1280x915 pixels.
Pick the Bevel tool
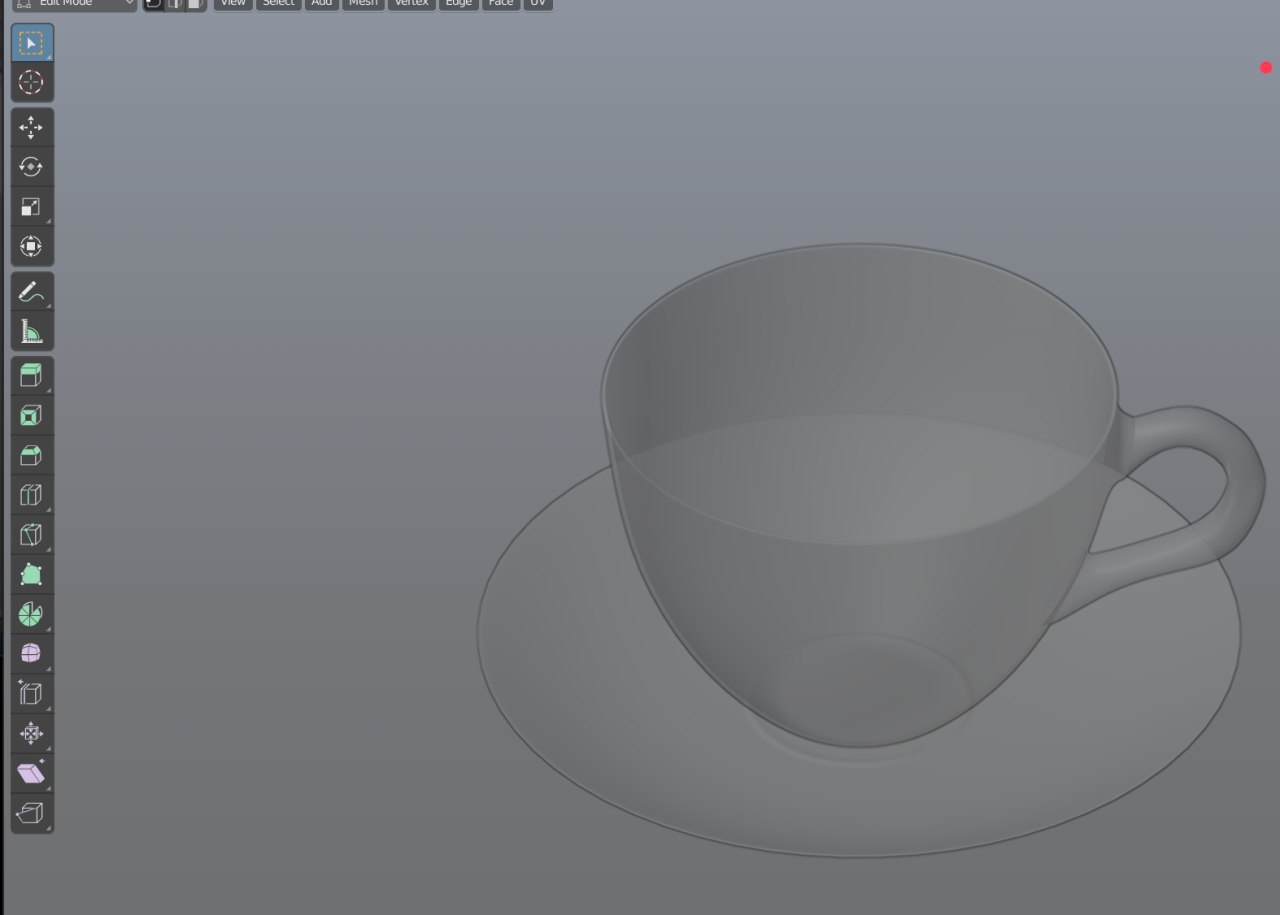31,456
